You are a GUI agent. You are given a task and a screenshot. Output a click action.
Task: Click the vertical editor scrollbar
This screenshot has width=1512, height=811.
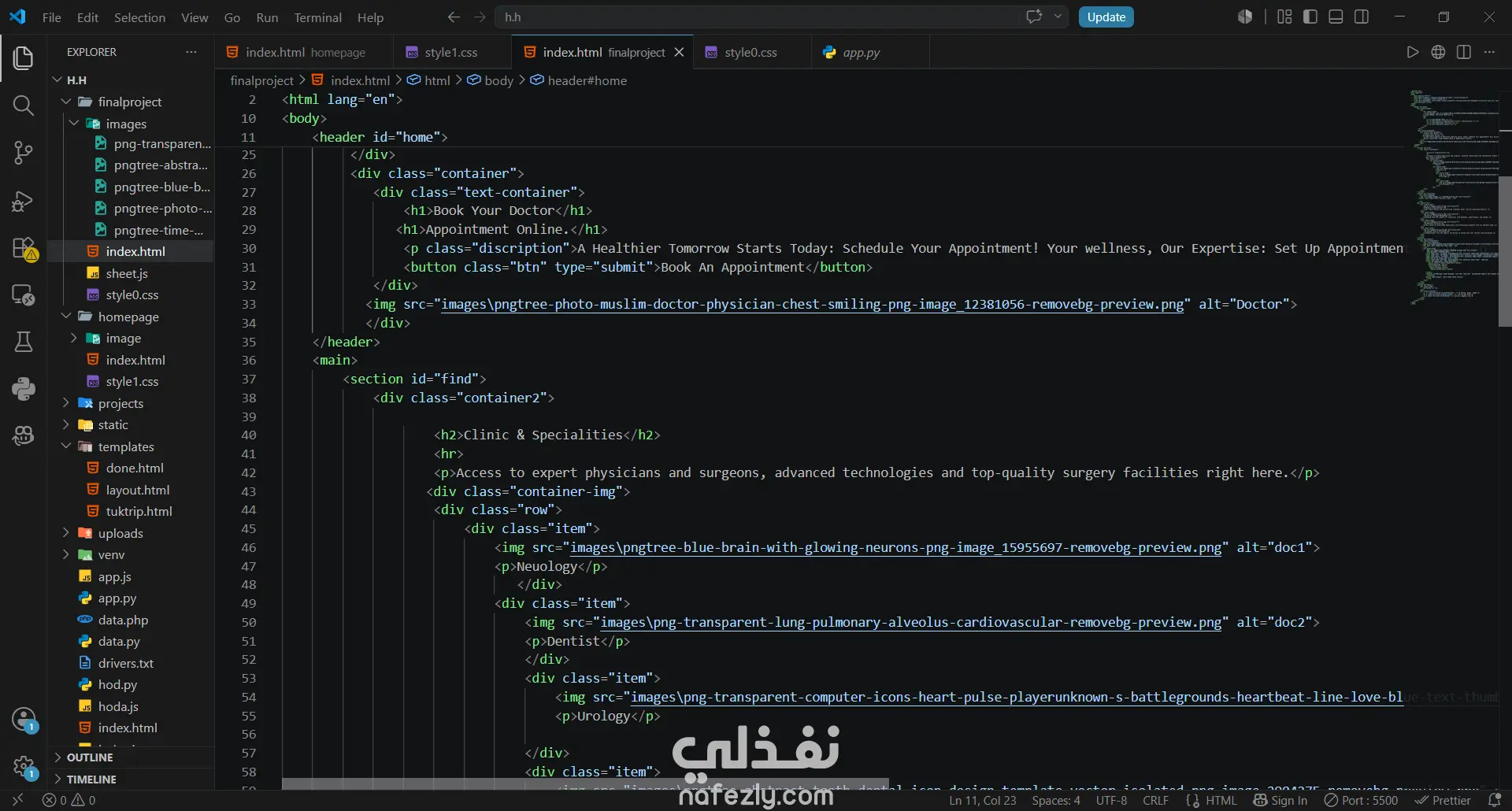click(x=1505, y=252)
